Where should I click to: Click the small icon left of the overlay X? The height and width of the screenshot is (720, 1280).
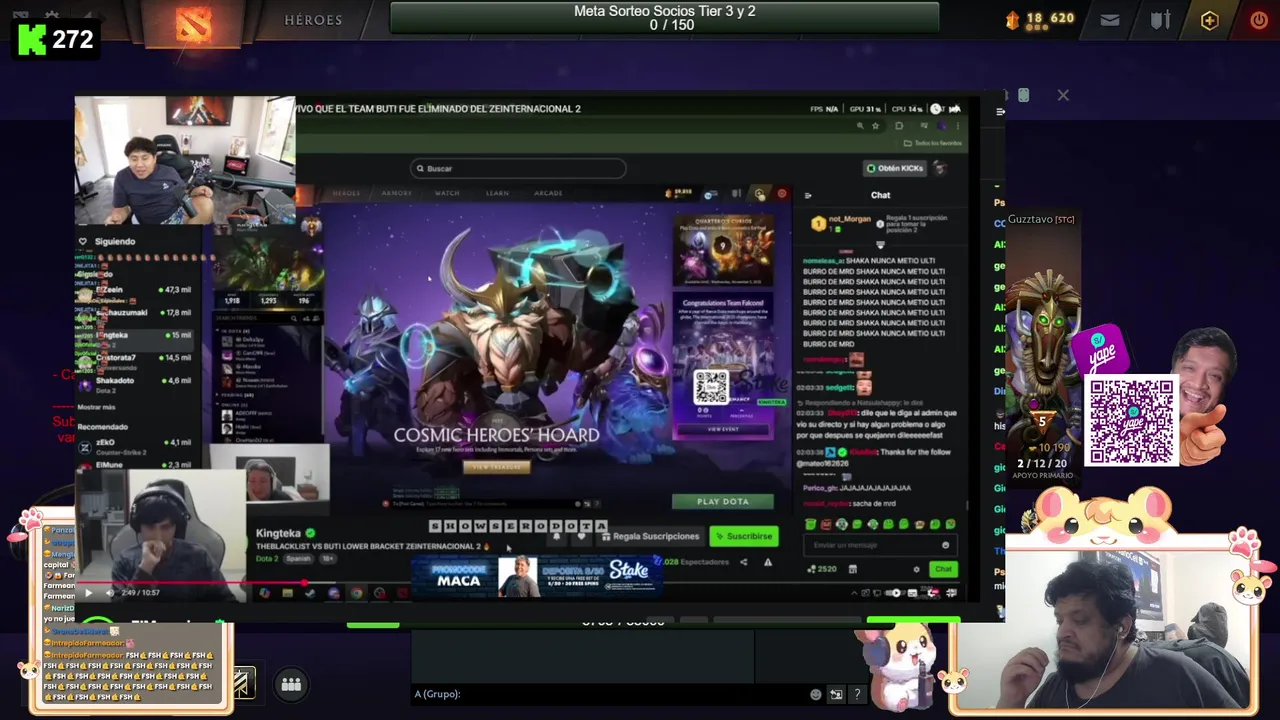(x=1023, y=95)
